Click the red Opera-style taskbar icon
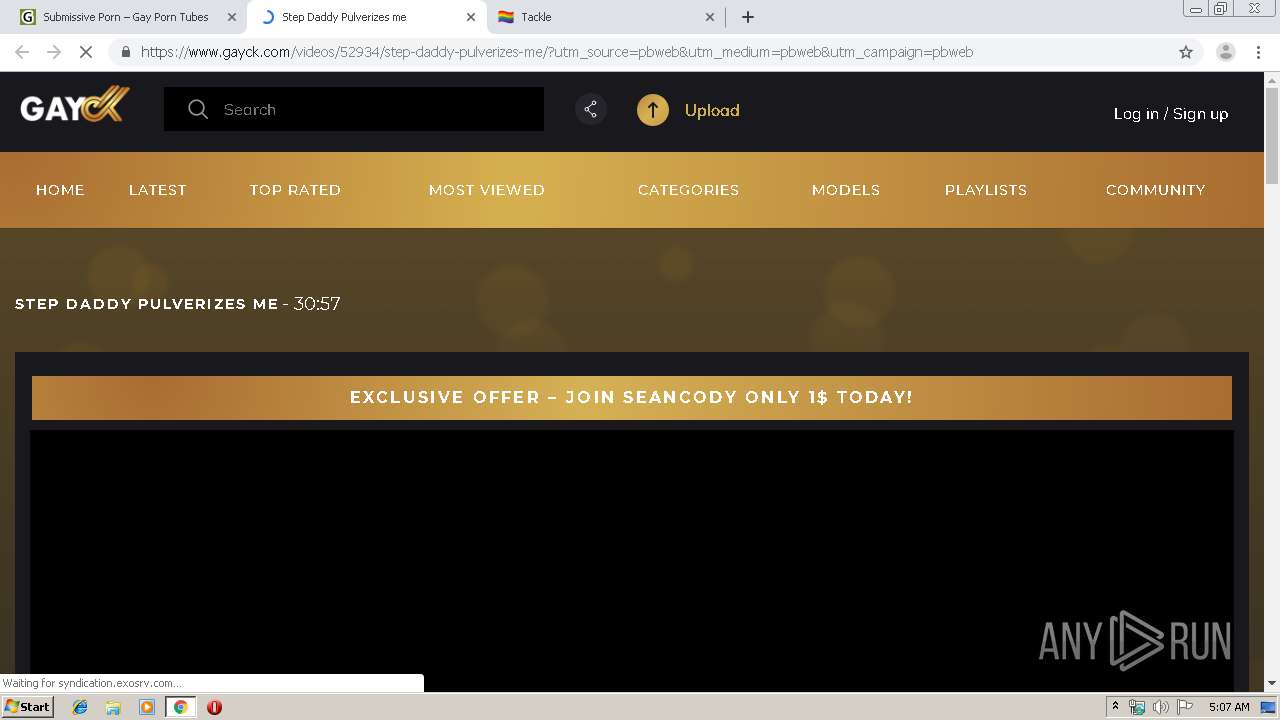The height and width of the screenshot is (720, 1280). (214, 707)
